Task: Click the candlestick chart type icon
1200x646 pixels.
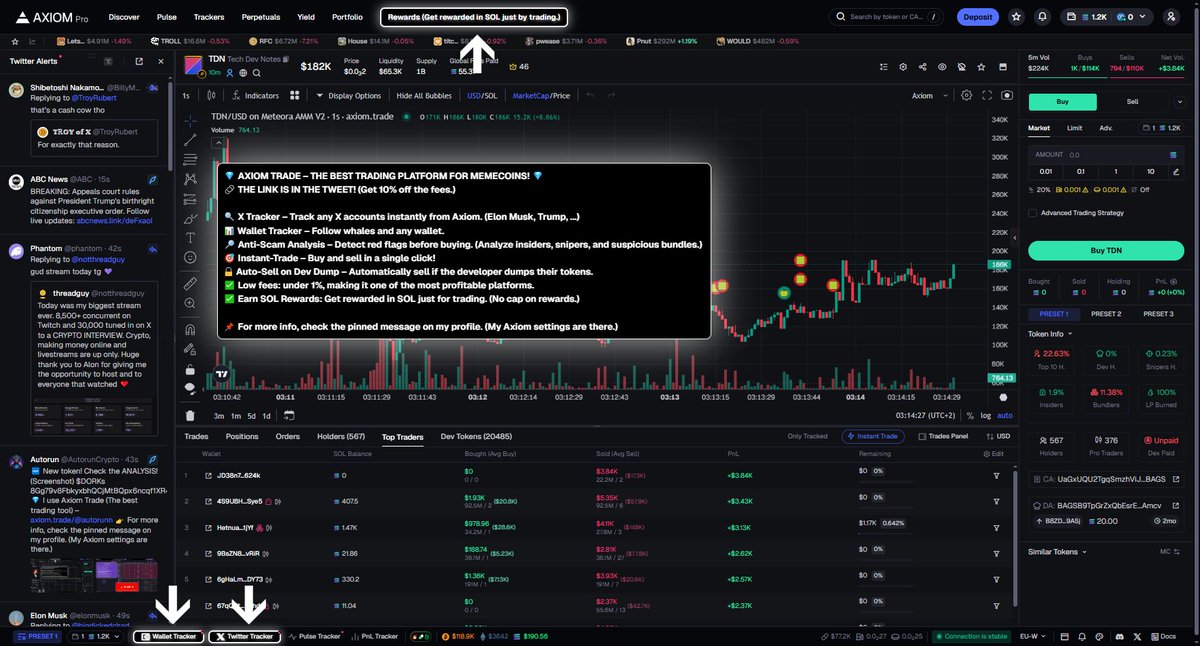Action: pyautogui.click(x=209, y=95)
